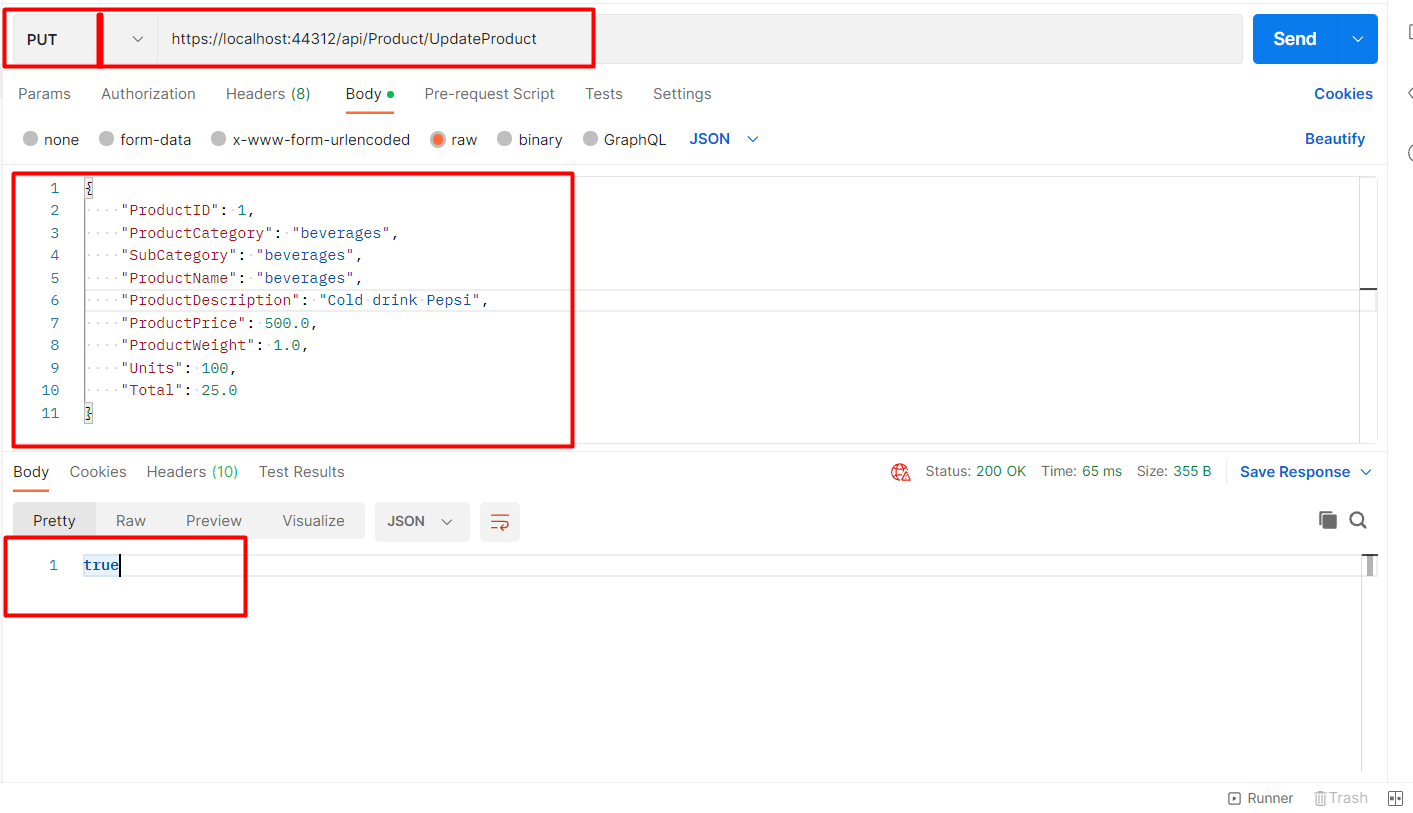
Task: Open the response Body tab
Action: [x=31, y=472]
